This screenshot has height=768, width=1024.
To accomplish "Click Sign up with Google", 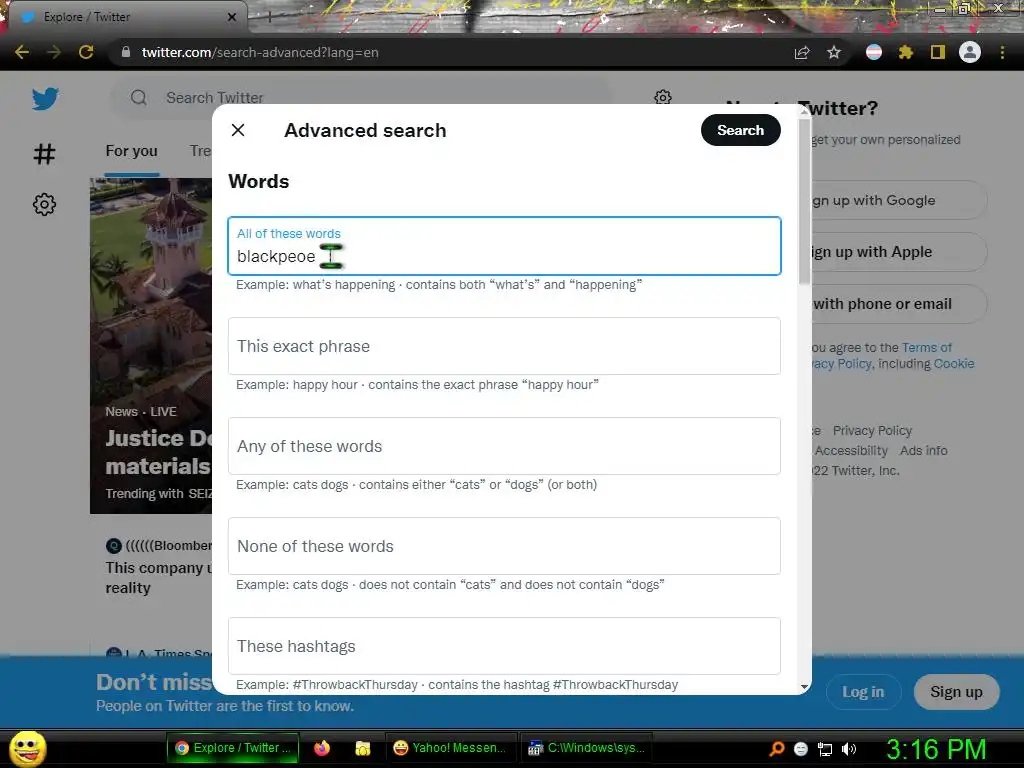I will point(898,200).
